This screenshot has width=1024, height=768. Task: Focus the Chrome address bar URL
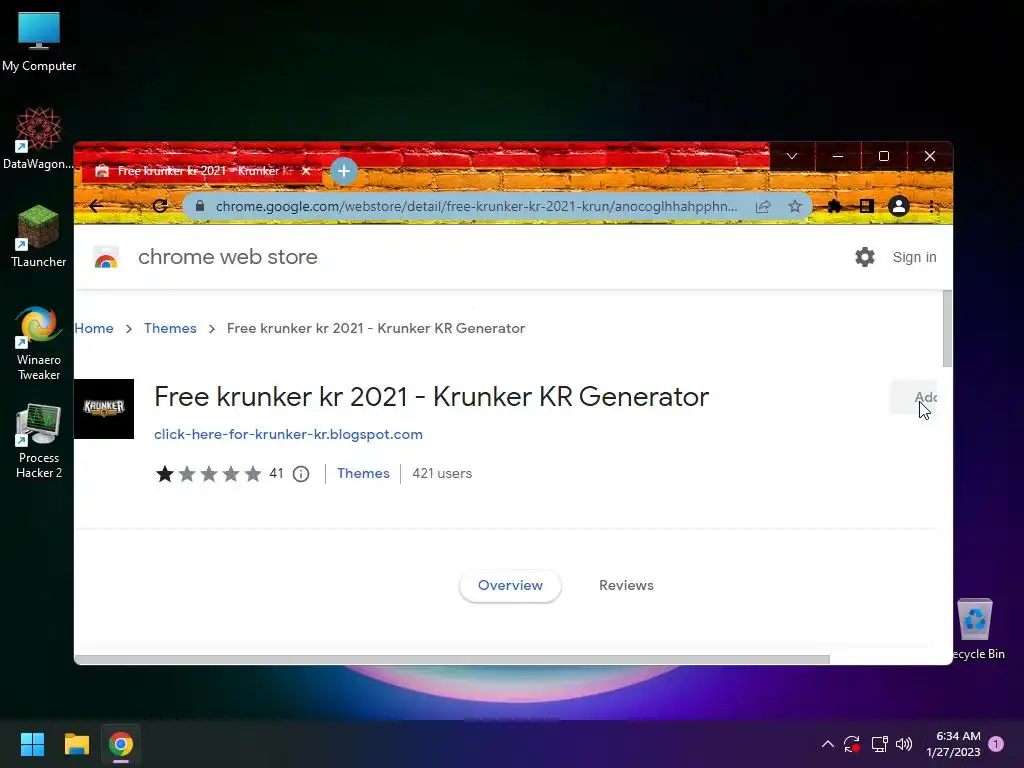tap(476, 206)
